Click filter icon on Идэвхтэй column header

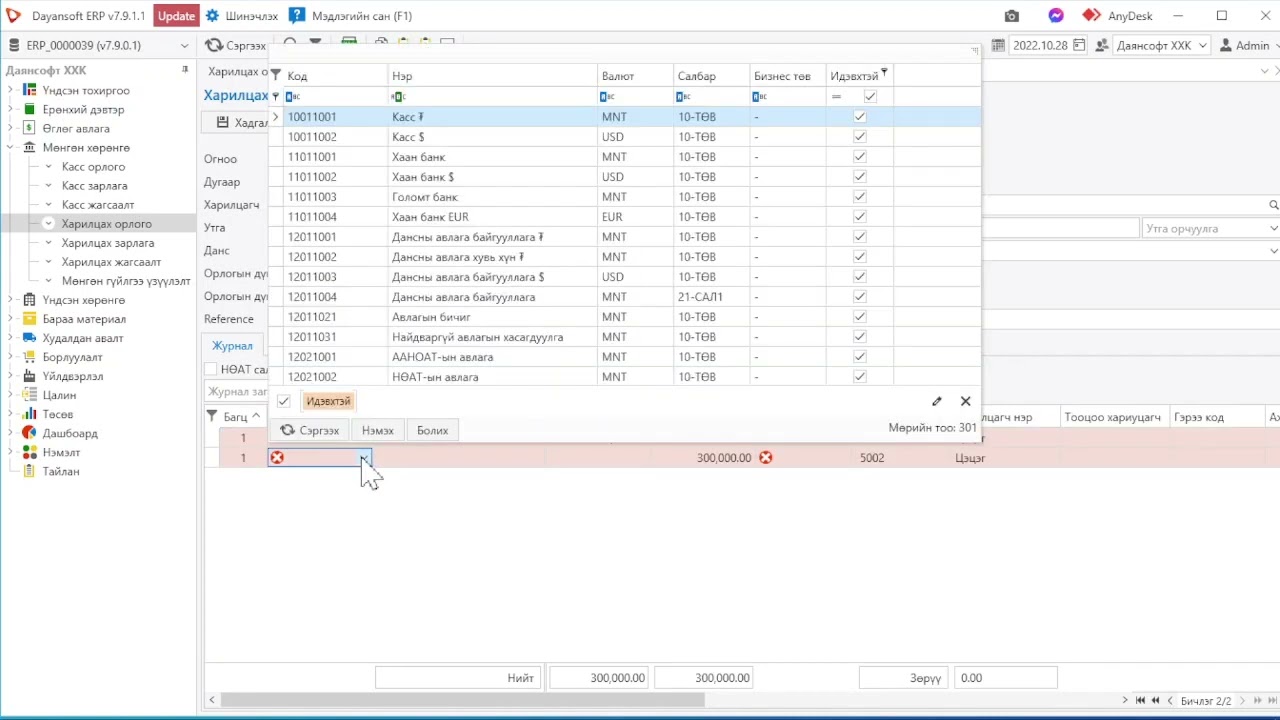pyautogui.click(x=884, y=72)
